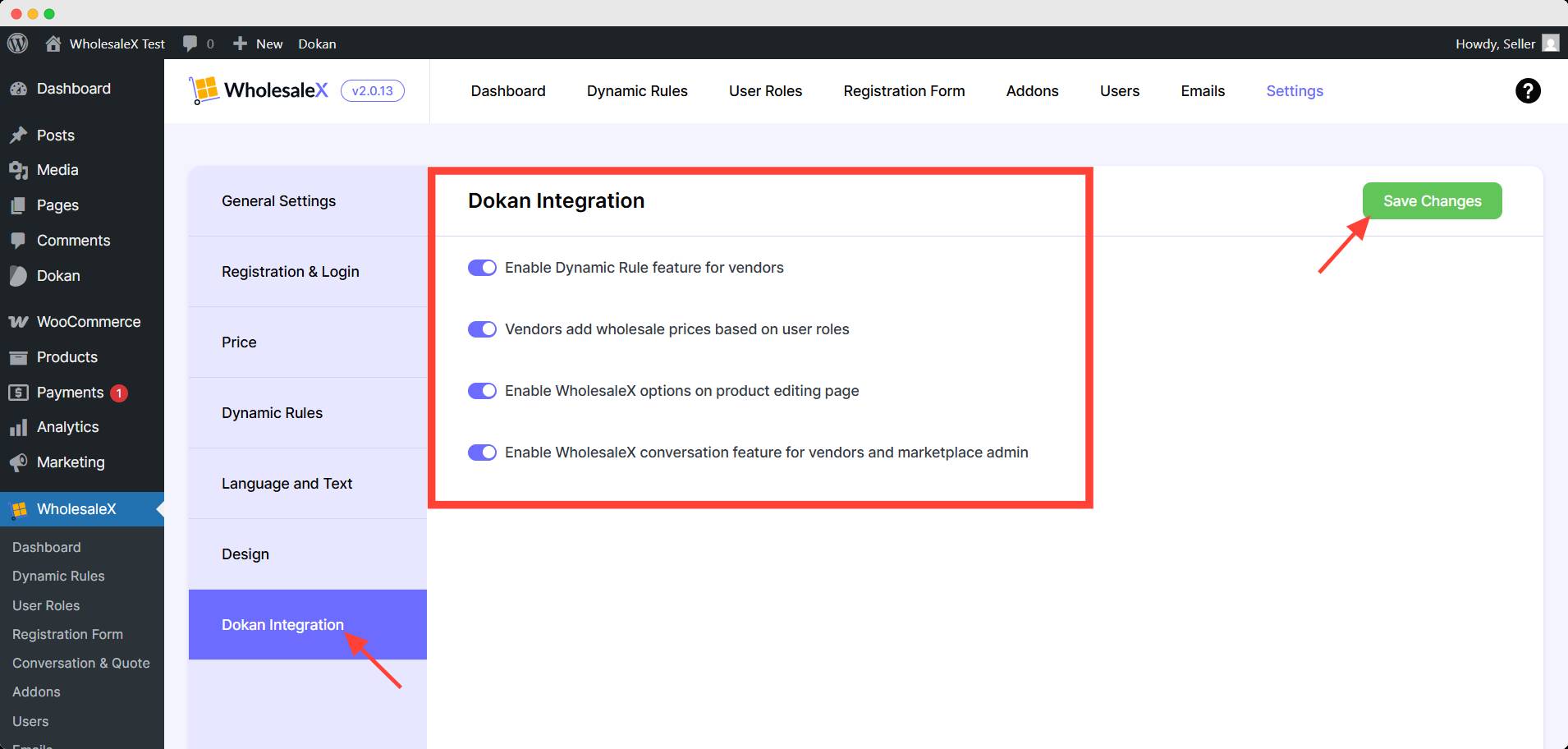Click the Media icon in sidebar
The image size is (1568, 749).
[18, 170]
